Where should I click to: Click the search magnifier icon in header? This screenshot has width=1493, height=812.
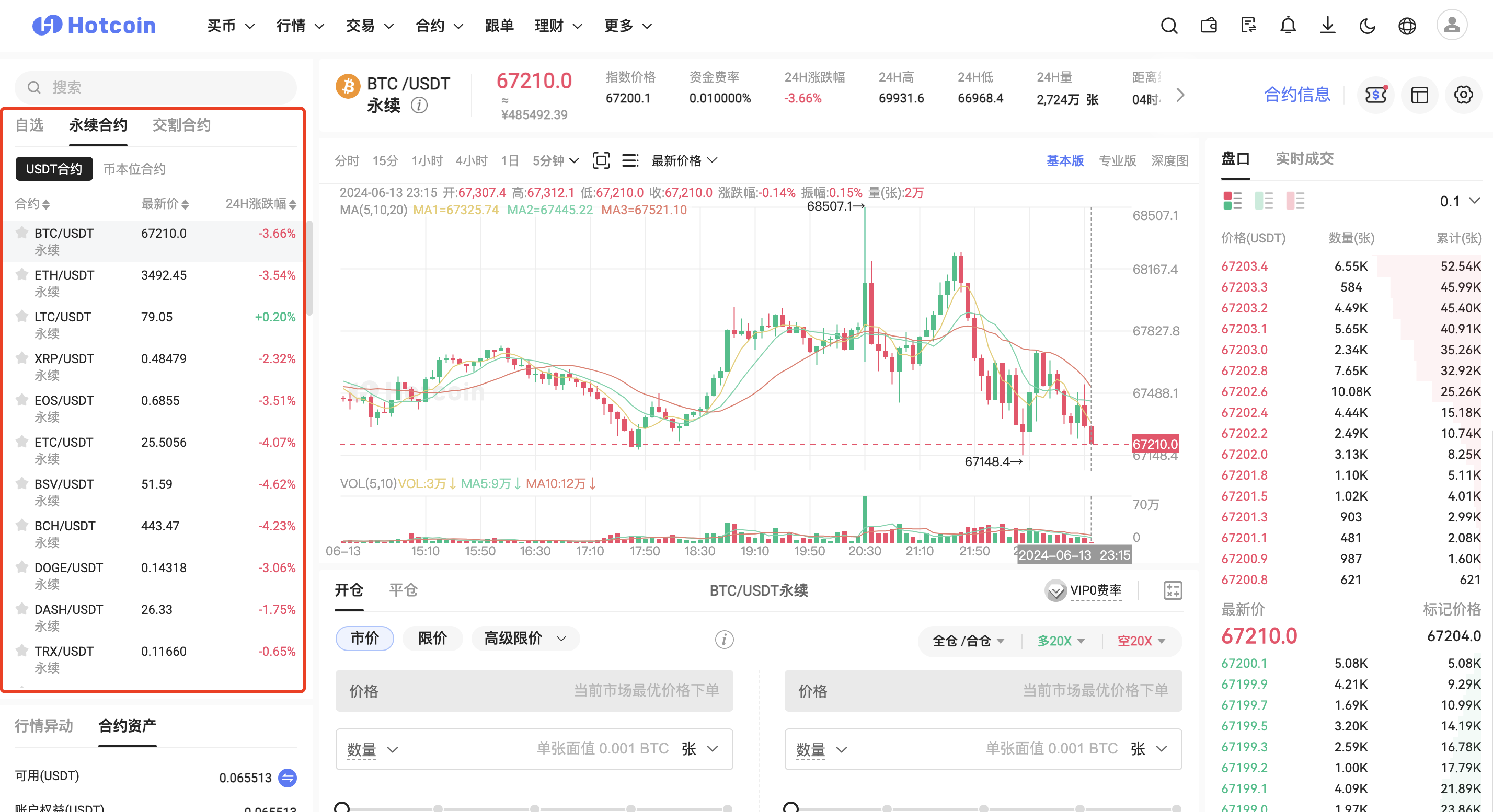[x=1168, y=26]
